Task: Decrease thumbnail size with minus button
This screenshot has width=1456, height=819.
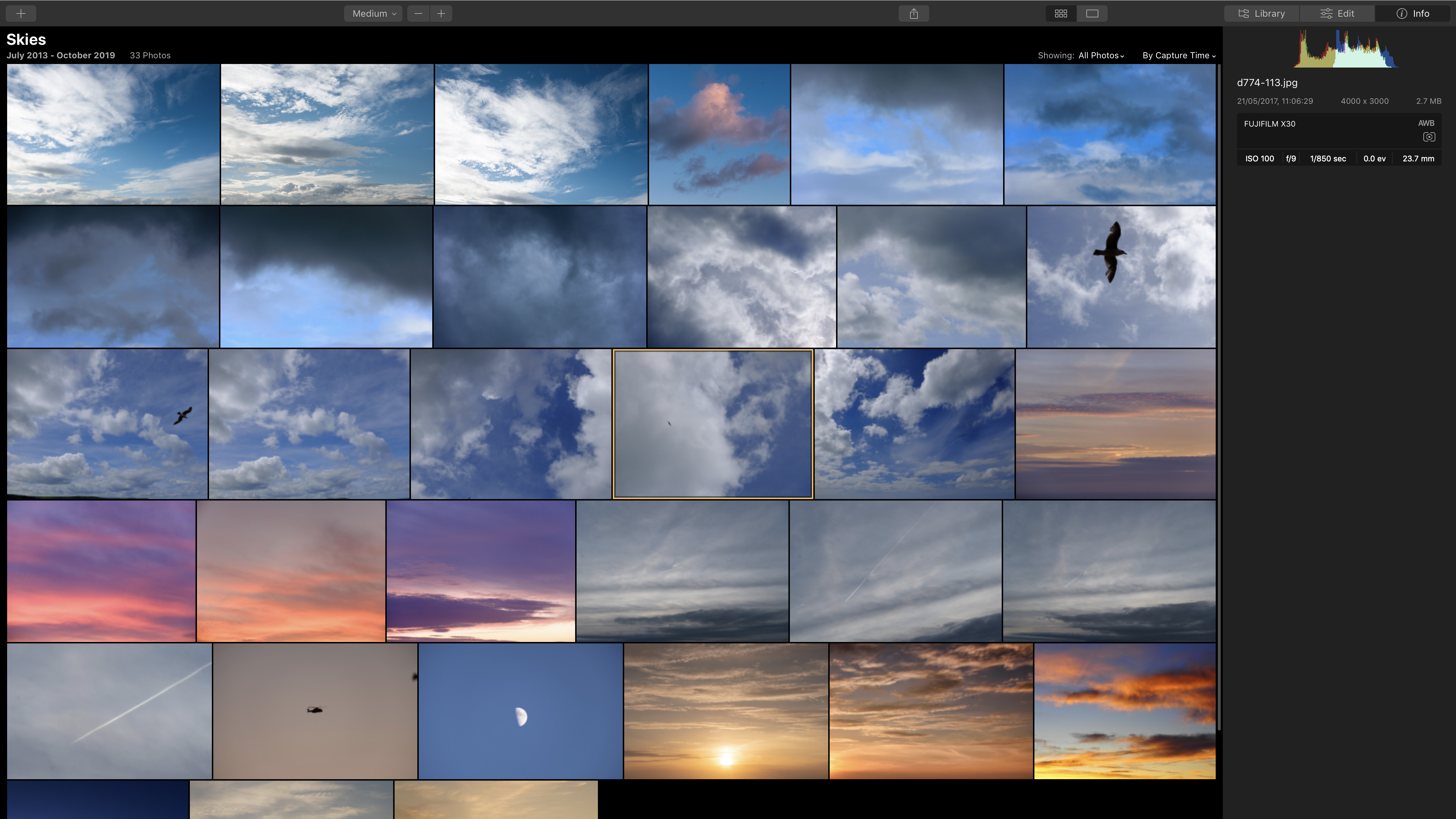Action: point(418,13)
